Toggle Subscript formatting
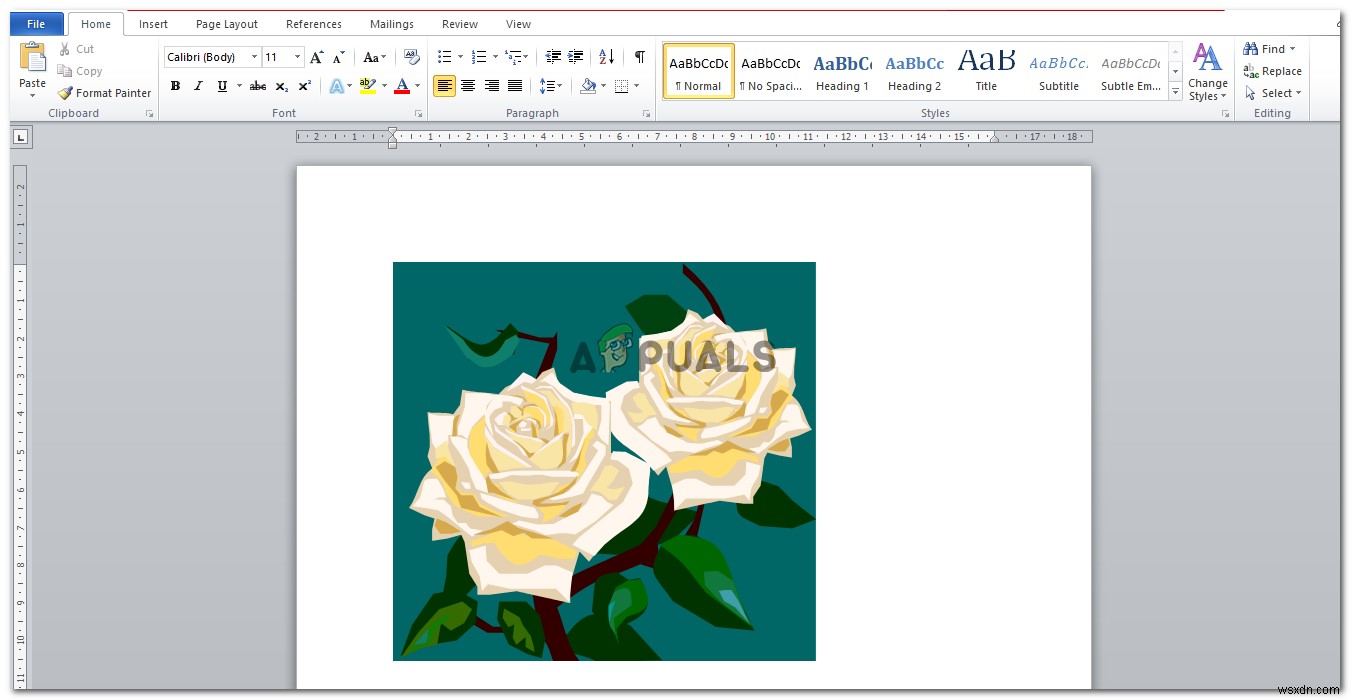Viewport: 1351px width, 700px height. pyautogui.click(x=282, y=86)
